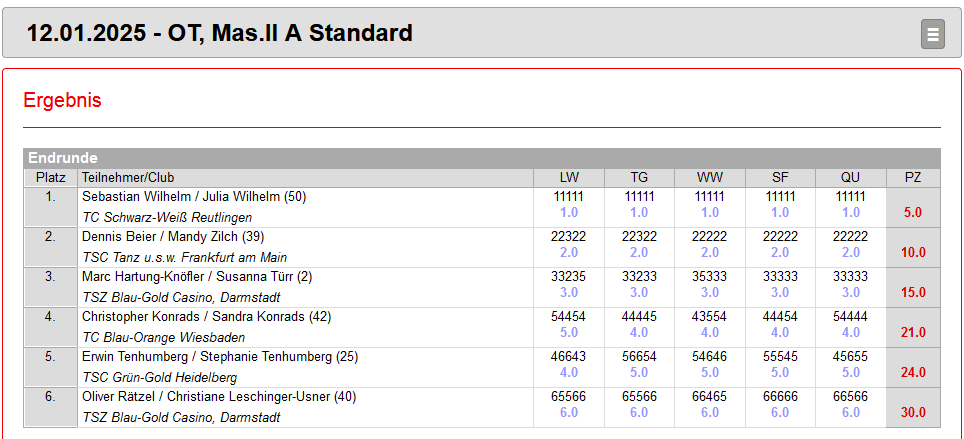Viewport: 964px width, 439px height.
Task: Select the Endrunde table header bar
Action: tap(482, 158)
